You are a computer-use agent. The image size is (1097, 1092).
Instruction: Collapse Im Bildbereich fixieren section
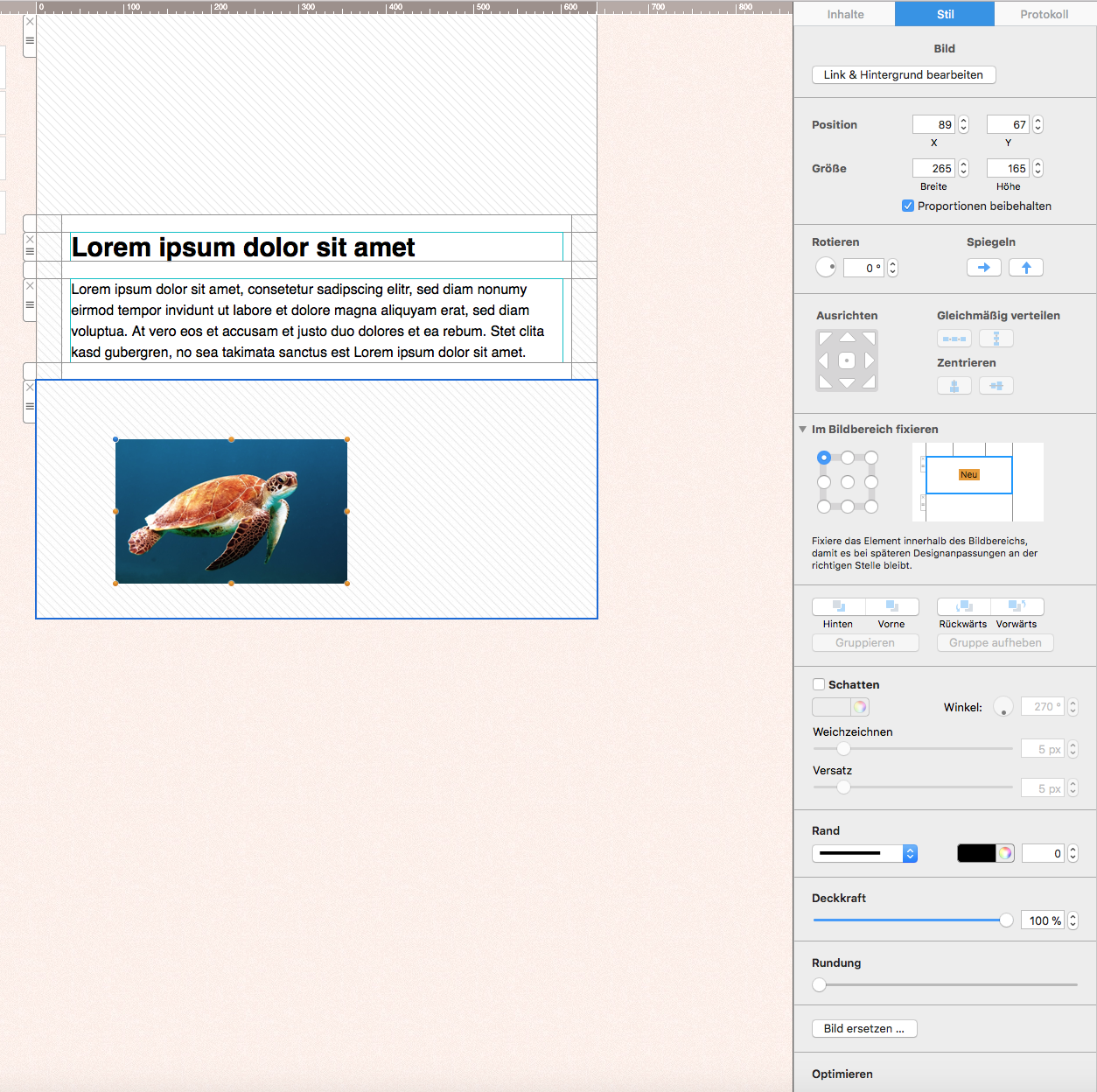tap(802, 430)
